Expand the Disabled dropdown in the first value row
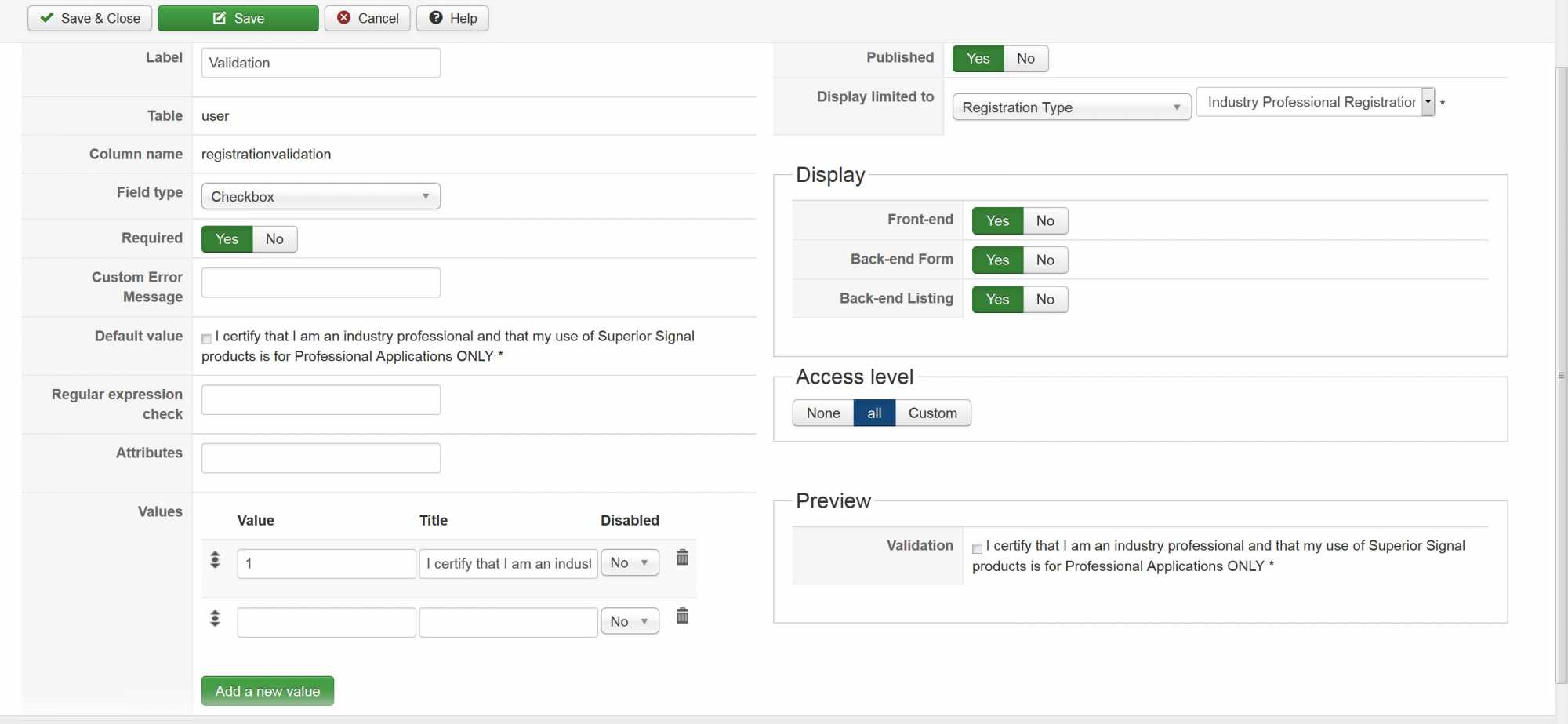 [630, 563]
